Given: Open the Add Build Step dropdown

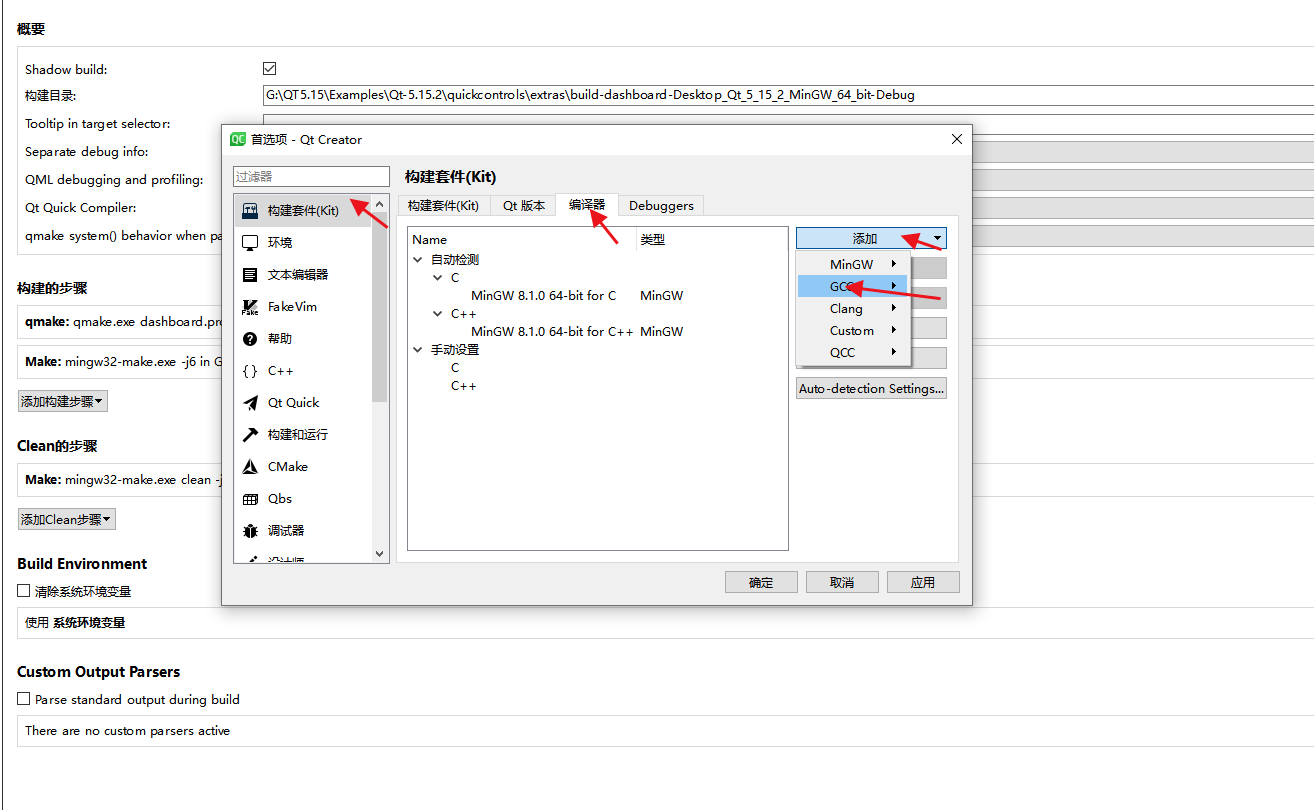Looking at the screenshot, I should click(x=63, y=401).
